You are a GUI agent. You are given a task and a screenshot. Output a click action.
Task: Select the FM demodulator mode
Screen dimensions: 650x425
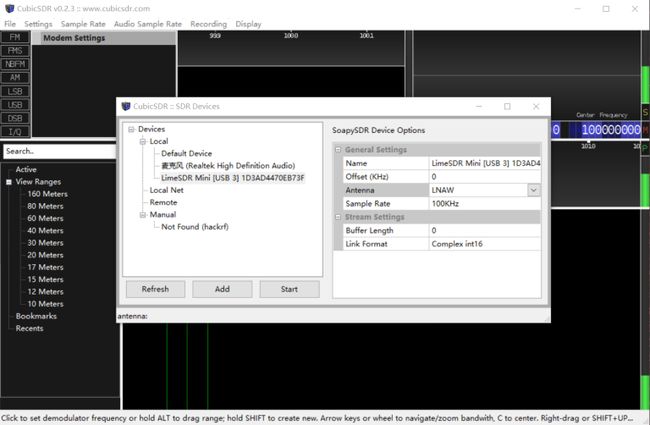coord(15,37)
